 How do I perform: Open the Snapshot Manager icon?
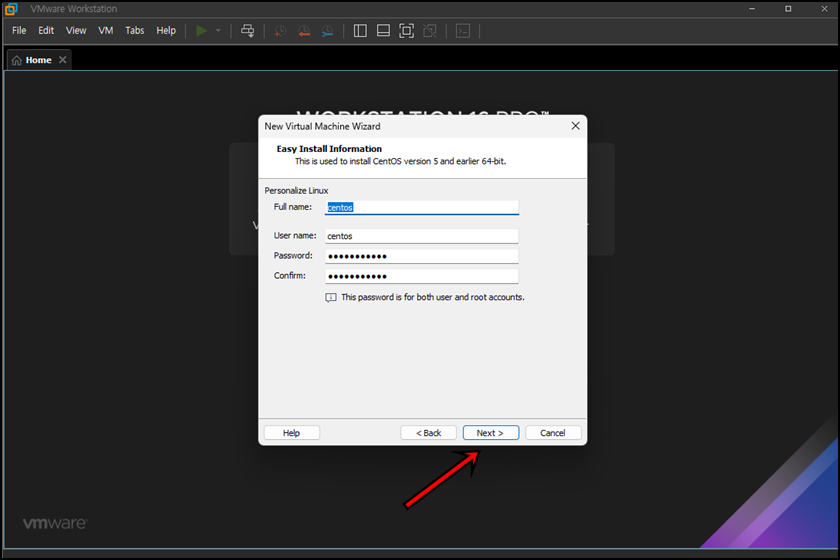pos(327,31)
